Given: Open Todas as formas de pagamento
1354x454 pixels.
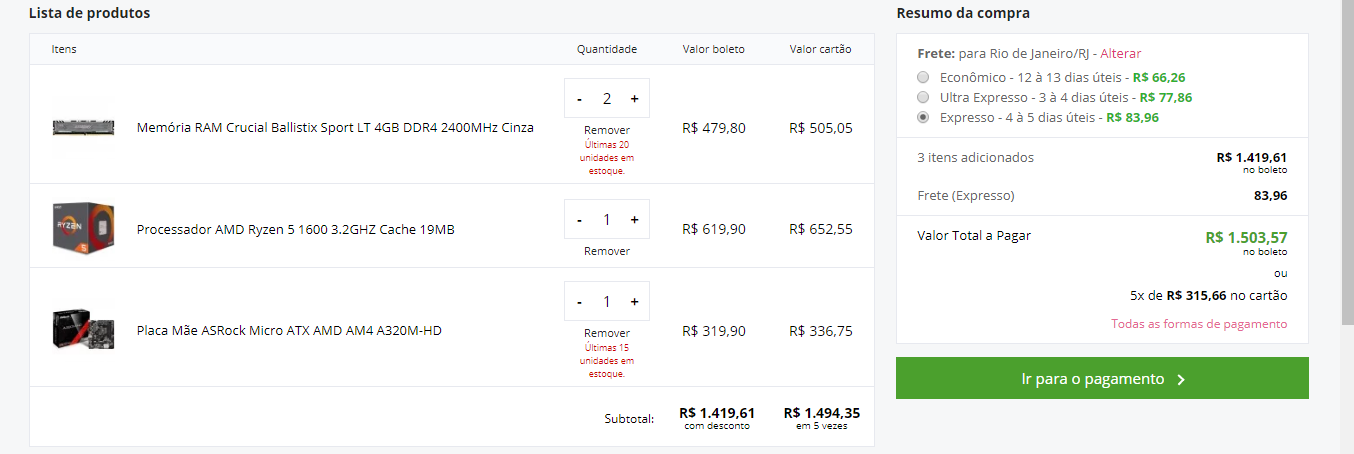Looking at the screenshot, I should 1199,324.
